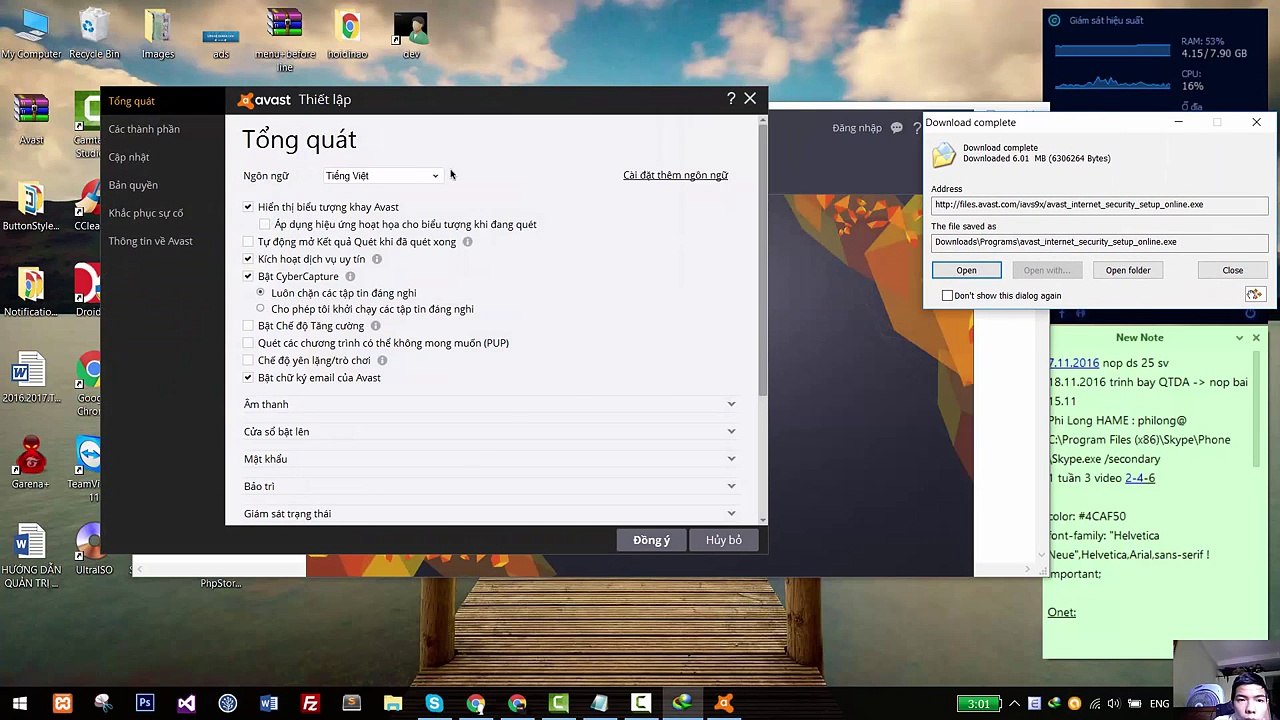Viewport: 1280px width, 720px height.
Task: Select 'dev' shortcut on desktop
Action: tap(411, 35)
